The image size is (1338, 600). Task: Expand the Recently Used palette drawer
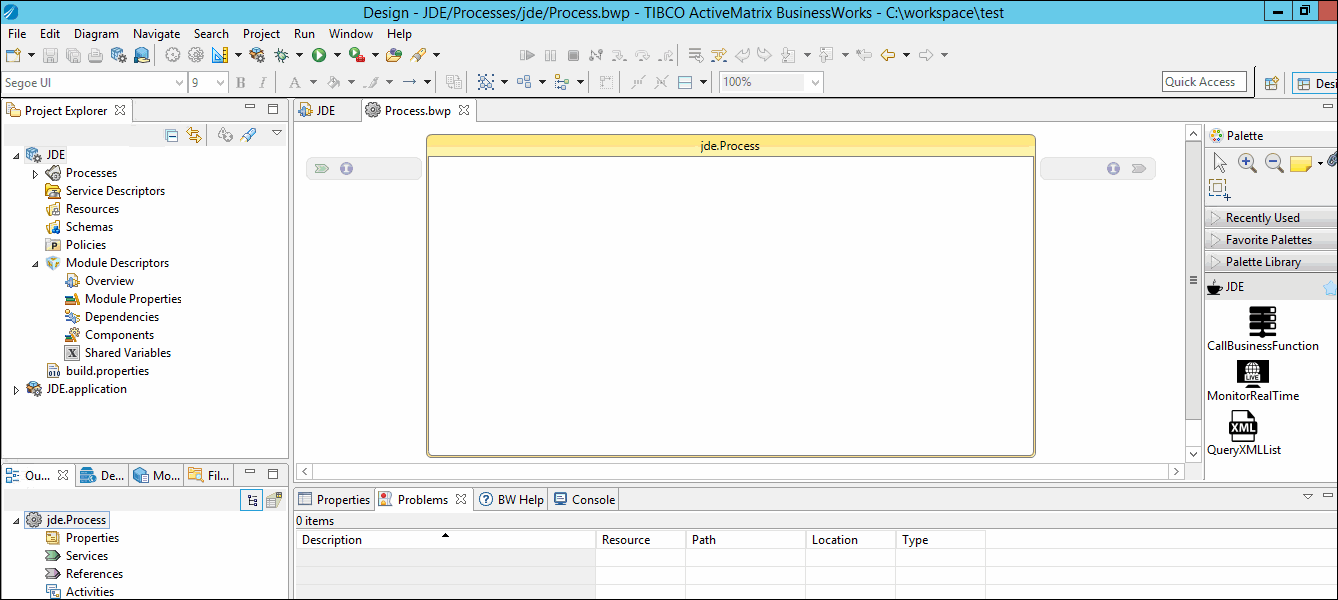pos(1262,218)
